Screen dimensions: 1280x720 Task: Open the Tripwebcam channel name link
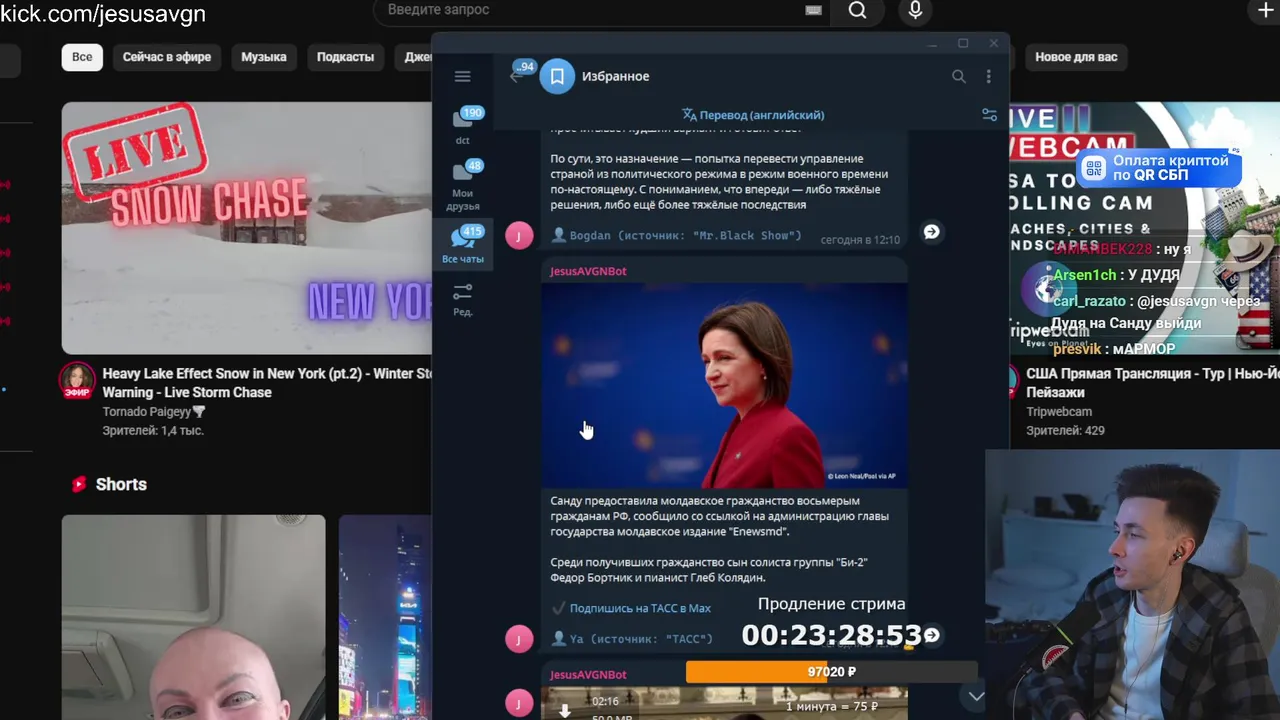pyautogui.click(x=1059, y=412)
